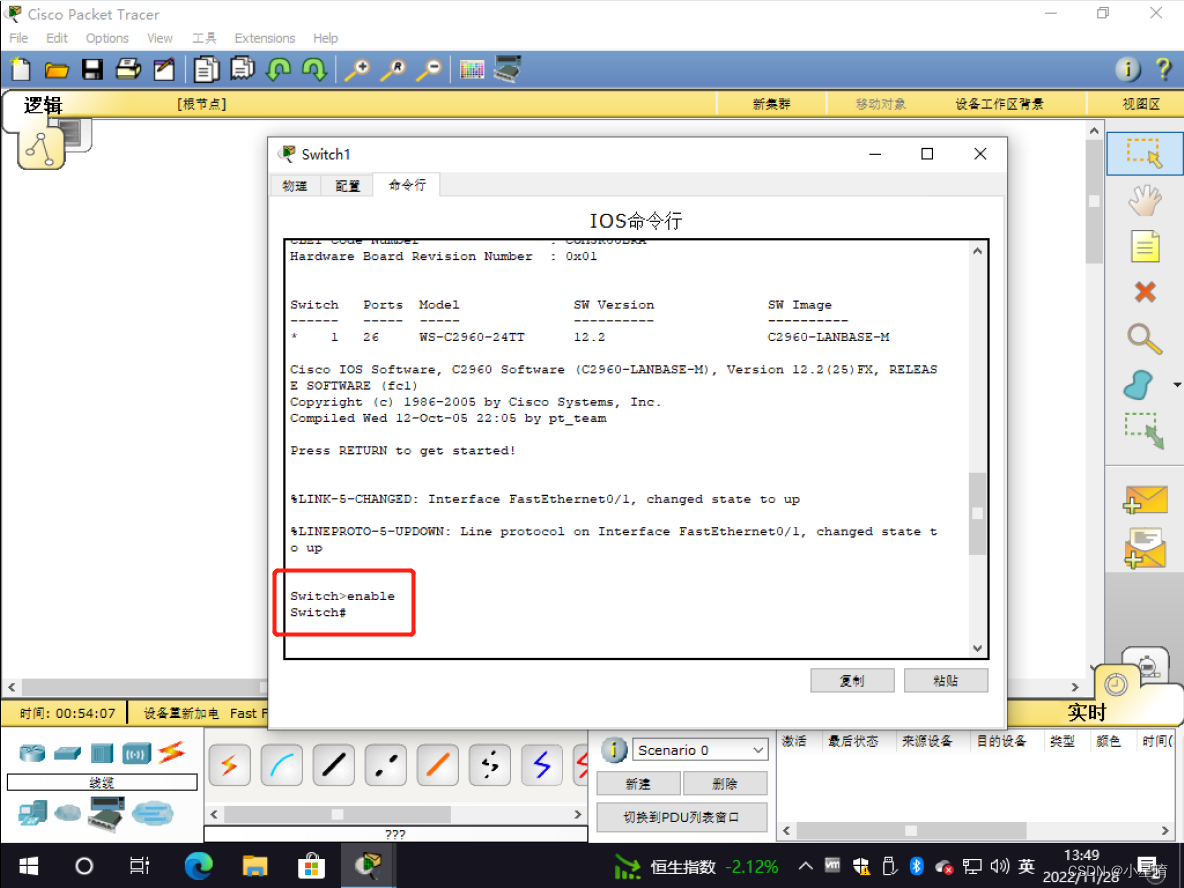Choose the Select tool in right sidebar
The width and height of the screenshot is (1184, 888).
tap(1145, 153)
